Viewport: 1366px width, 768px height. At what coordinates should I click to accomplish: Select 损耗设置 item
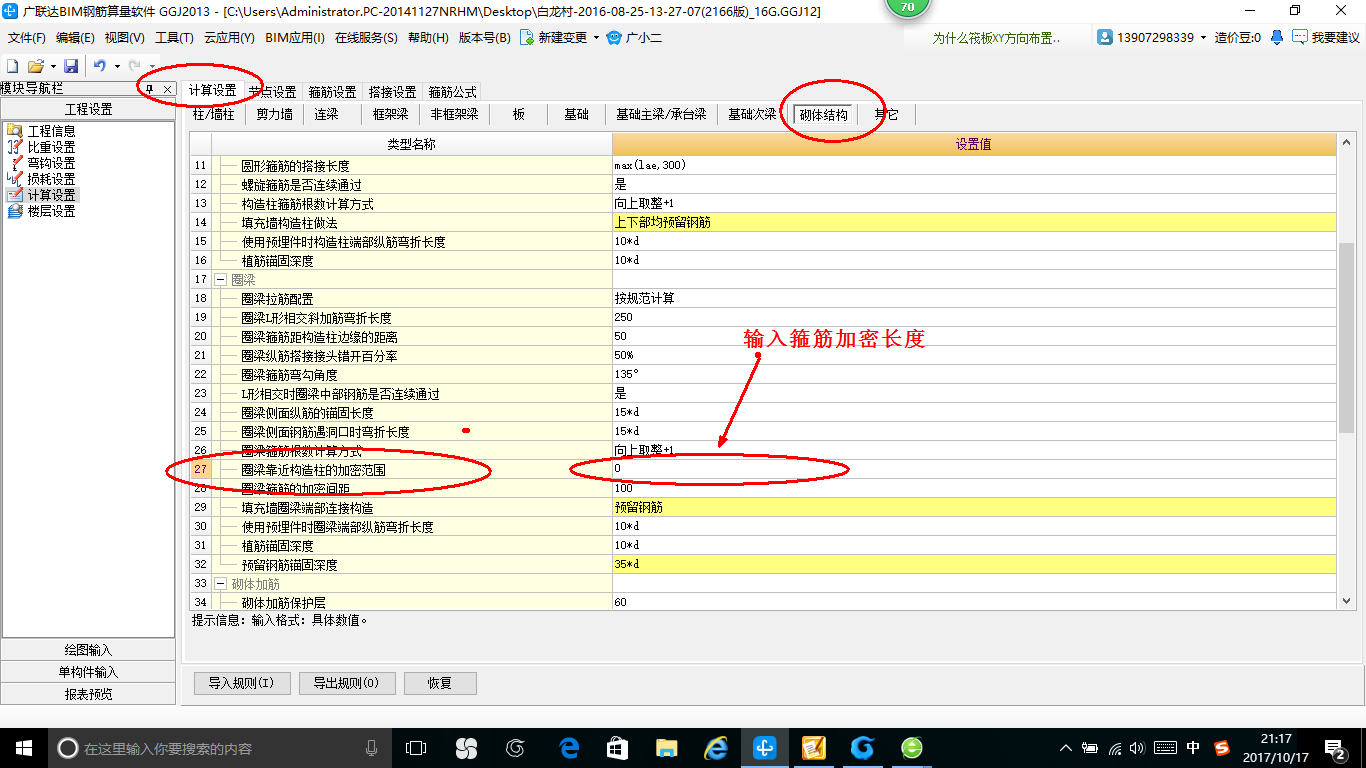tap(51, 179)
